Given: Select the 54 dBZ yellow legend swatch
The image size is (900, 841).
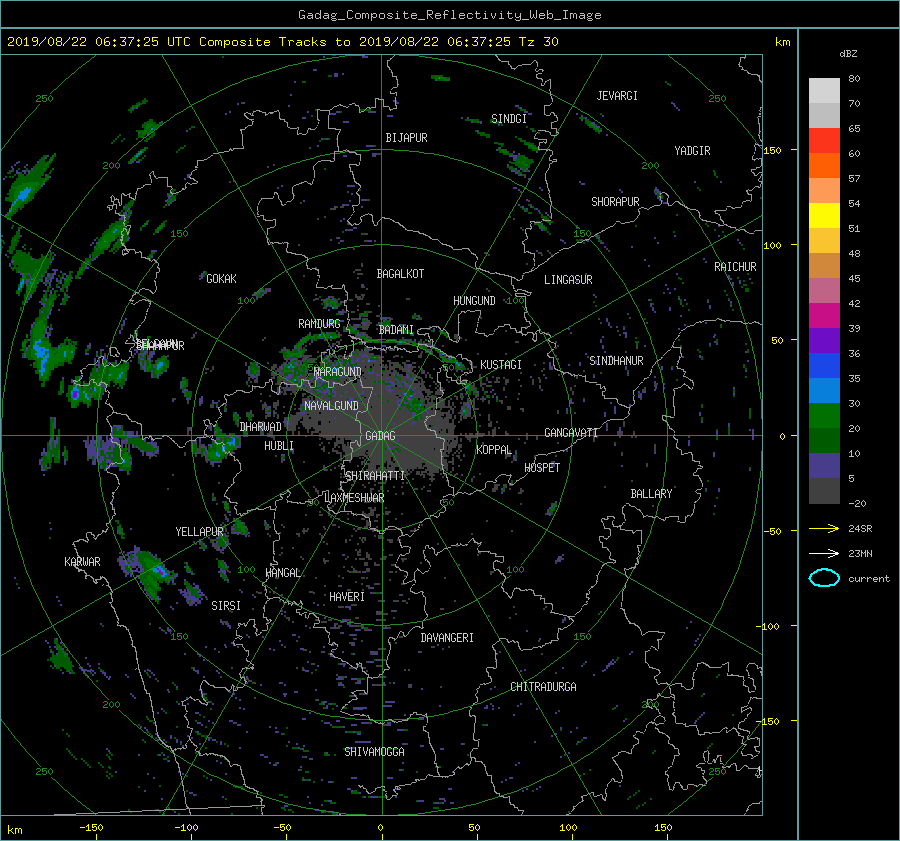Looking at the screenshot, I should [824, 215].
